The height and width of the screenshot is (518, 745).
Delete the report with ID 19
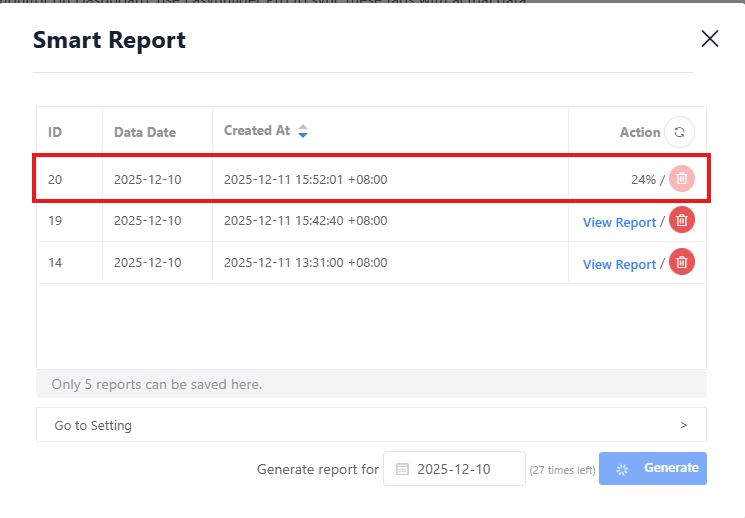682,221
